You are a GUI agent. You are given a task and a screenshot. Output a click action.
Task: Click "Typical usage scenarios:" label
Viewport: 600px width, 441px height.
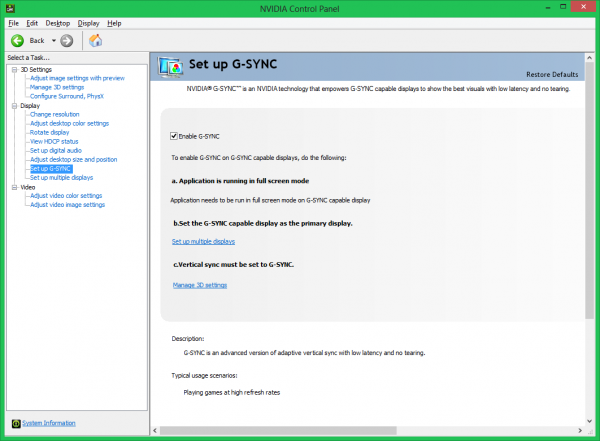coord(204,376)
